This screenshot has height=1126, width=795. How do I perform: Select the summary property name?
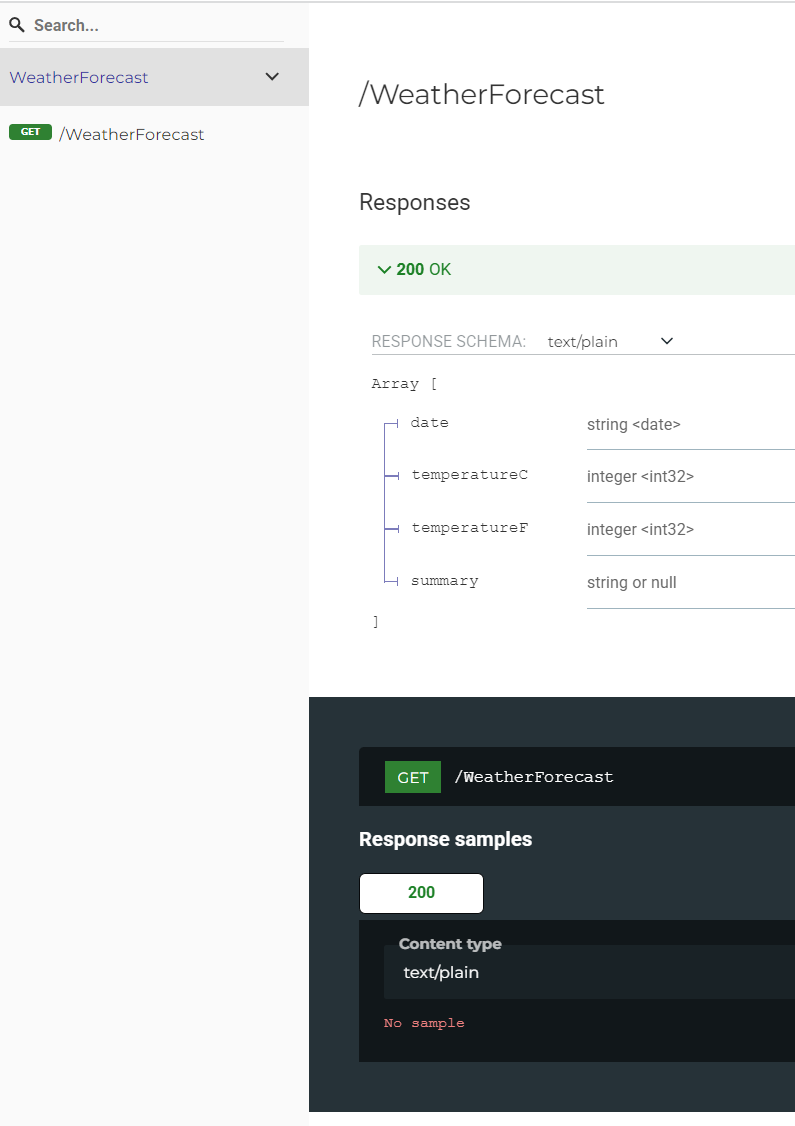click(445, 581)
